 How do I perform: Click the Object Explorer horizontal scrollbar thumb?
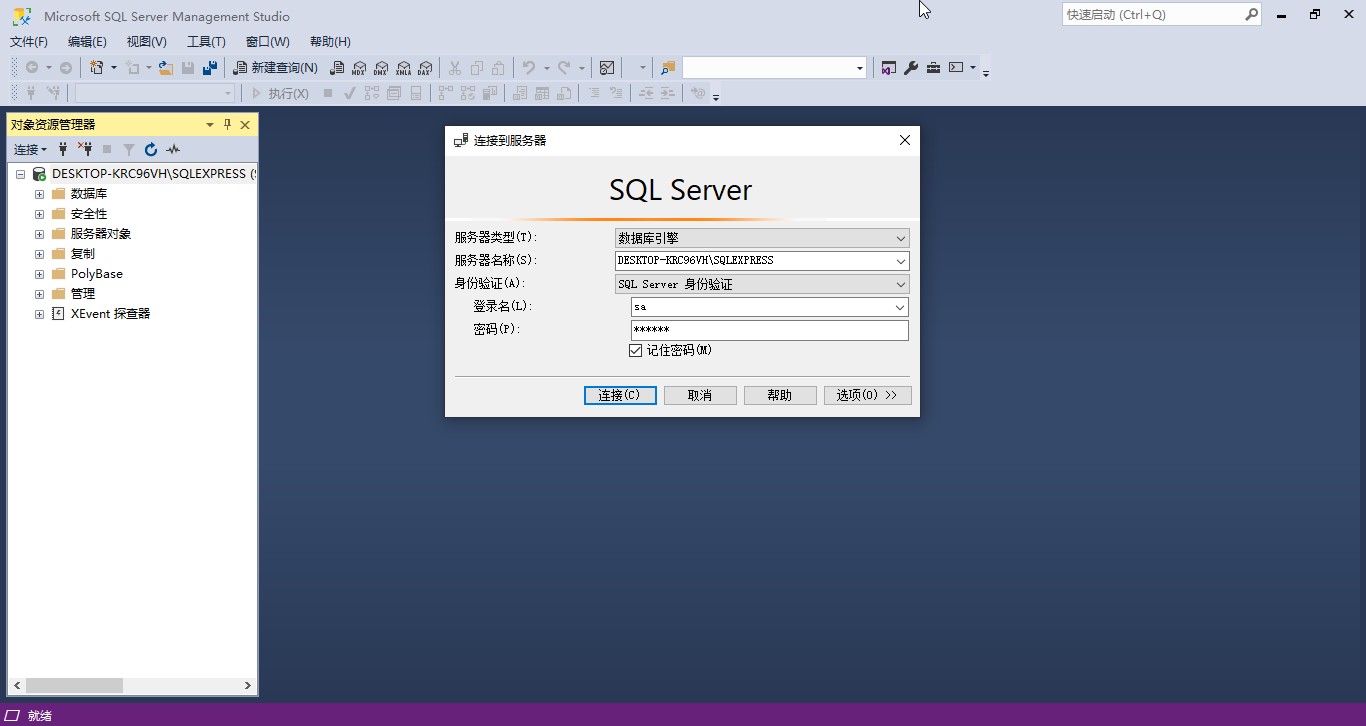(74, 685)
